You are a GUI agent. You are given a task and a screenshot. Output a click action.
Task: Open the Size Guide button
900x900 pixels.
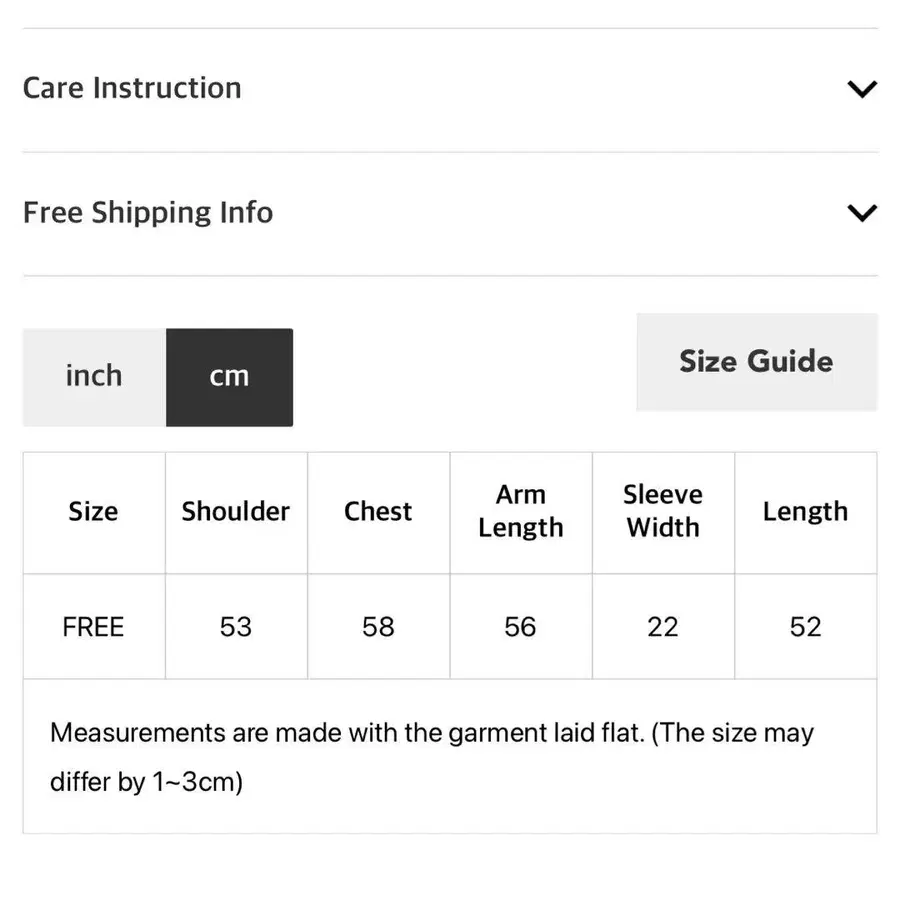(x=756, y=362)
